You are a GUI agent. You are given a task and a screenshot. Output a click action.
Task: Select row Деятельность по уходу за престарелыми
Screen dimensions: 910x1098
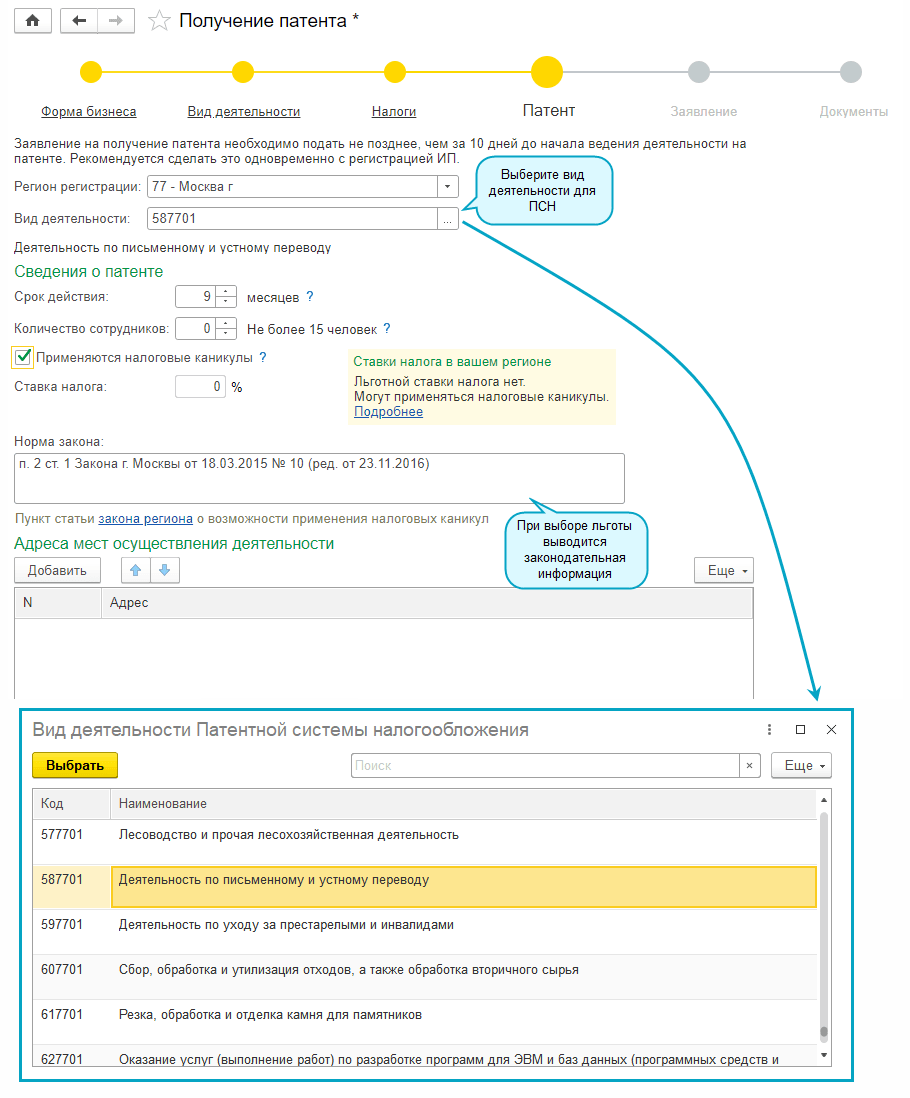coord(425,931)
